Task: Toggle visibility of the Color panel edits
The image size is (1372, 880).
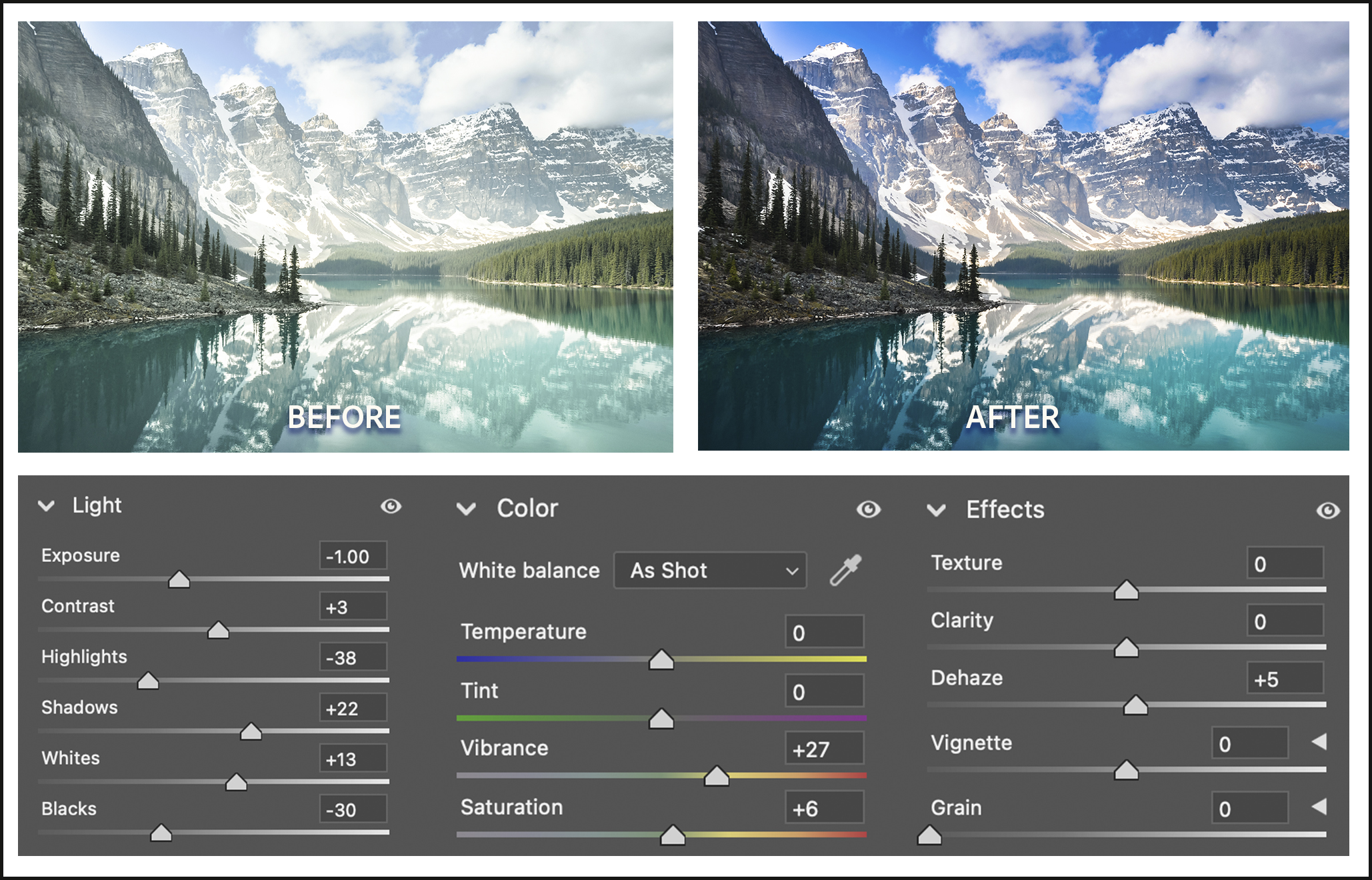Action: [x=868, y=510]
